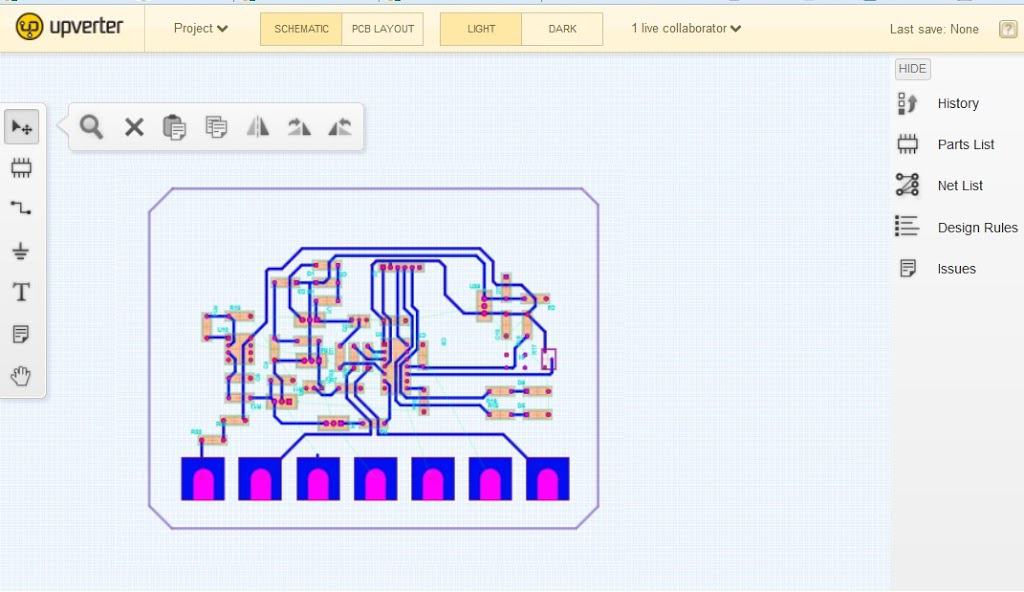Hide the right side panel
1024x592 pixels.
(911, 68)
